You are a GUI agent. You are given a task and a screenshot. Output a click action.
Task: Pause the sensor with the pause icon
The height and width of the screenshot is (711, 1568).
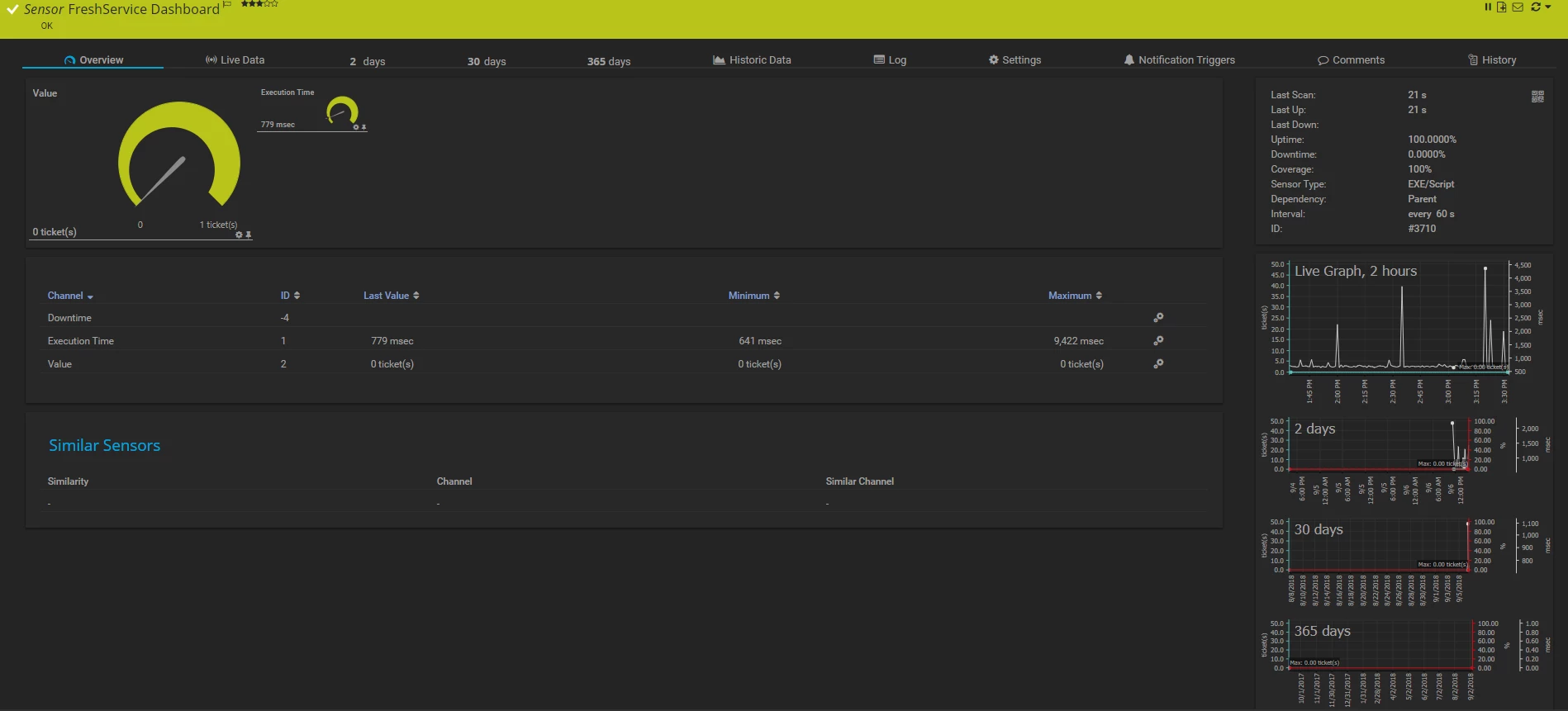coord(1488,7)
